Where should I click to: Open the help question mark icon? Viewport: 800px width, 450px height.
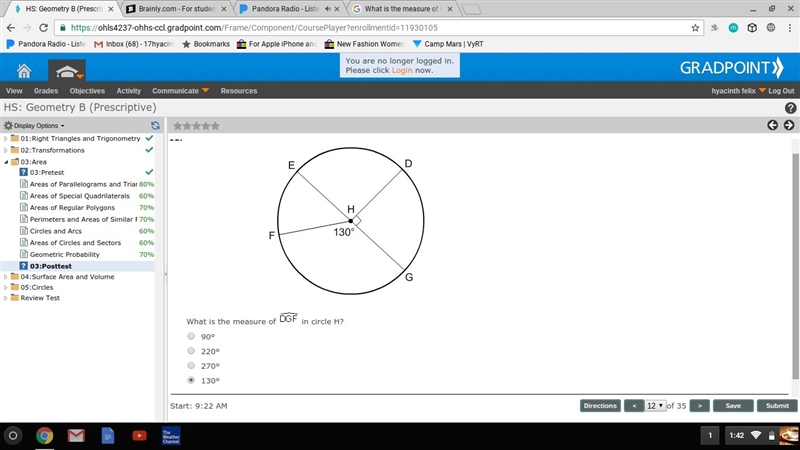[x=790, y=108]
